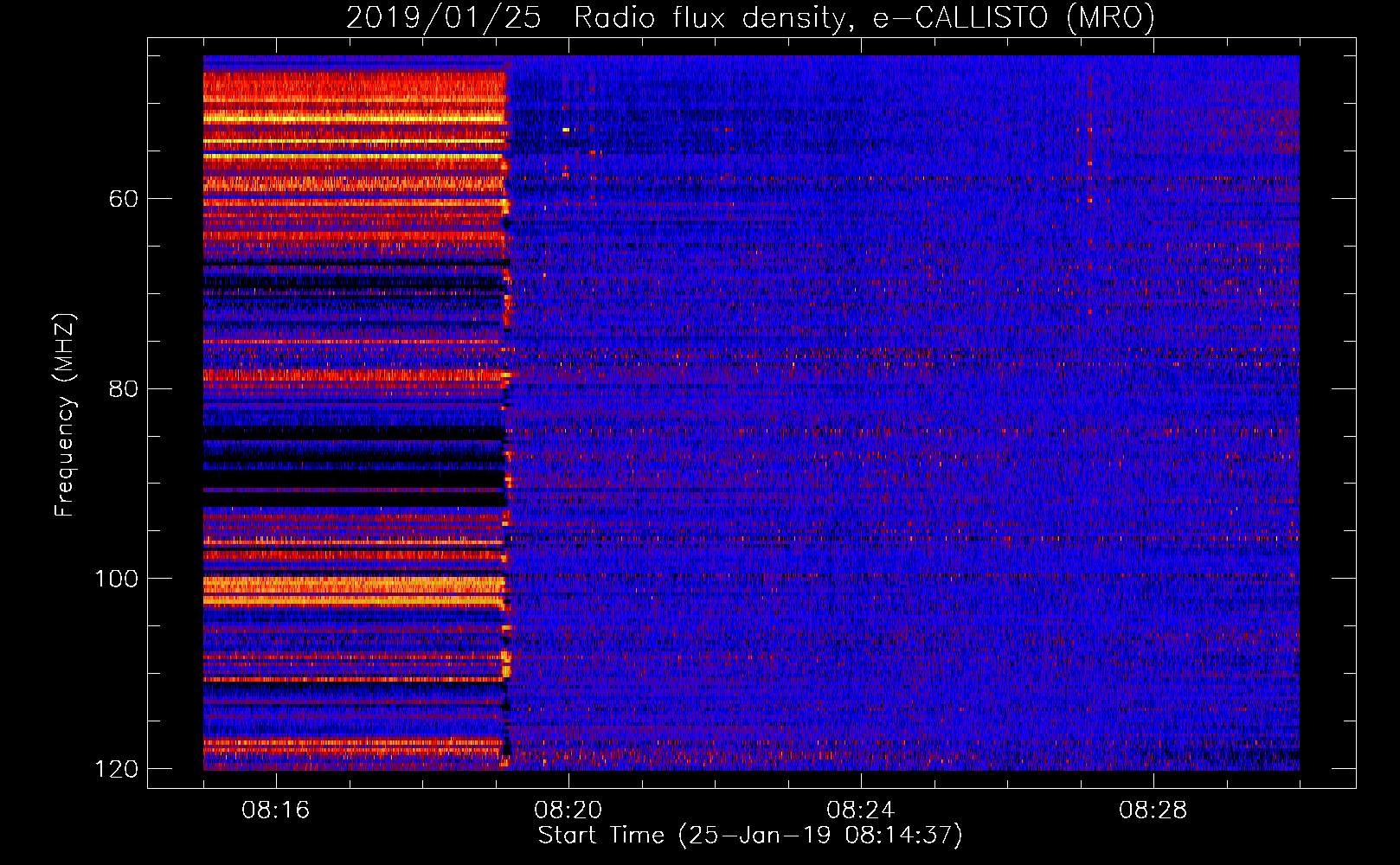Click the 120 frequency tick label
1400x865 pixels.
117,769
